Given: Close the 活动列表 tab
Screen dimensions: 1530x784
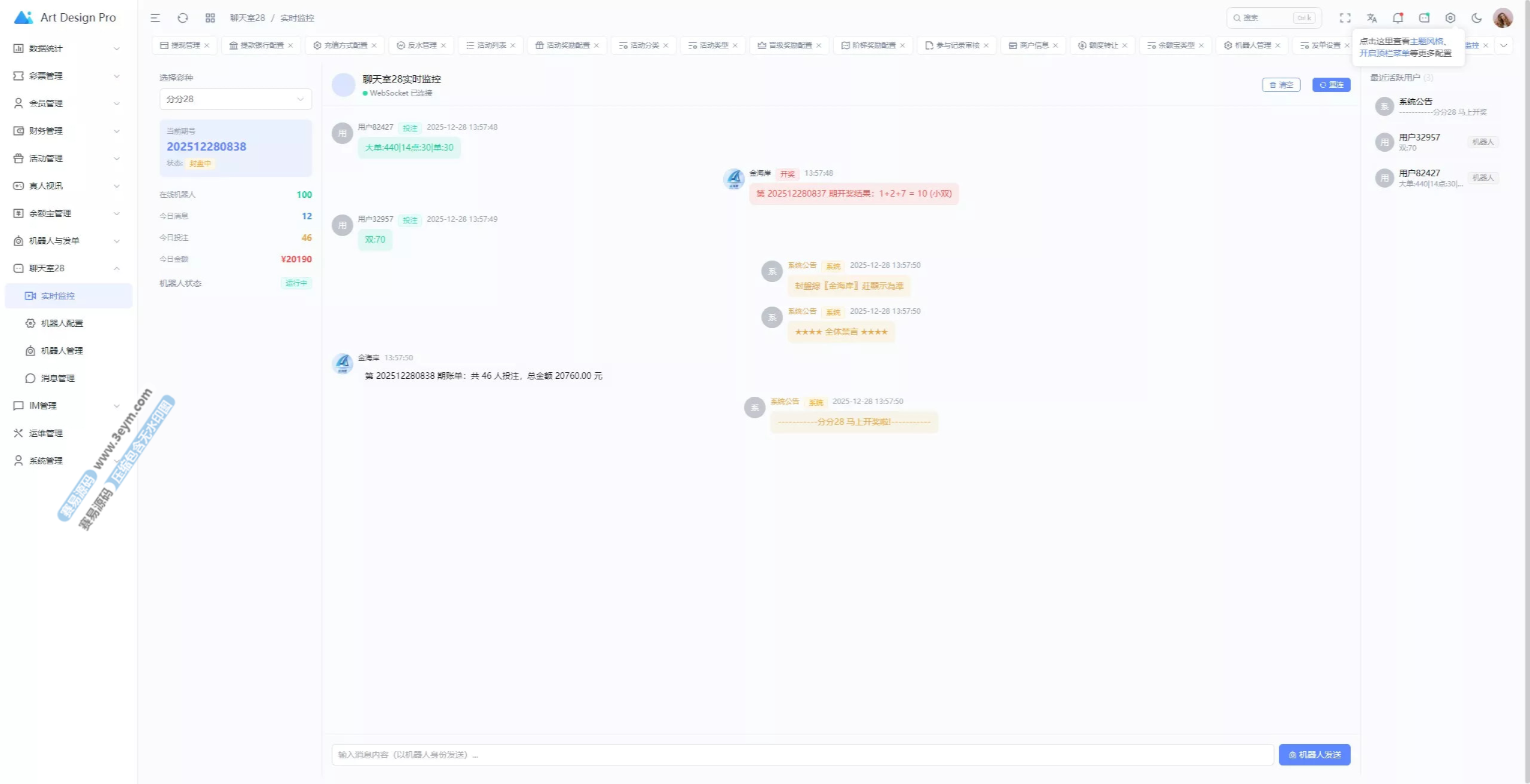Looking at the screenshot, I should tap(513, 45).
